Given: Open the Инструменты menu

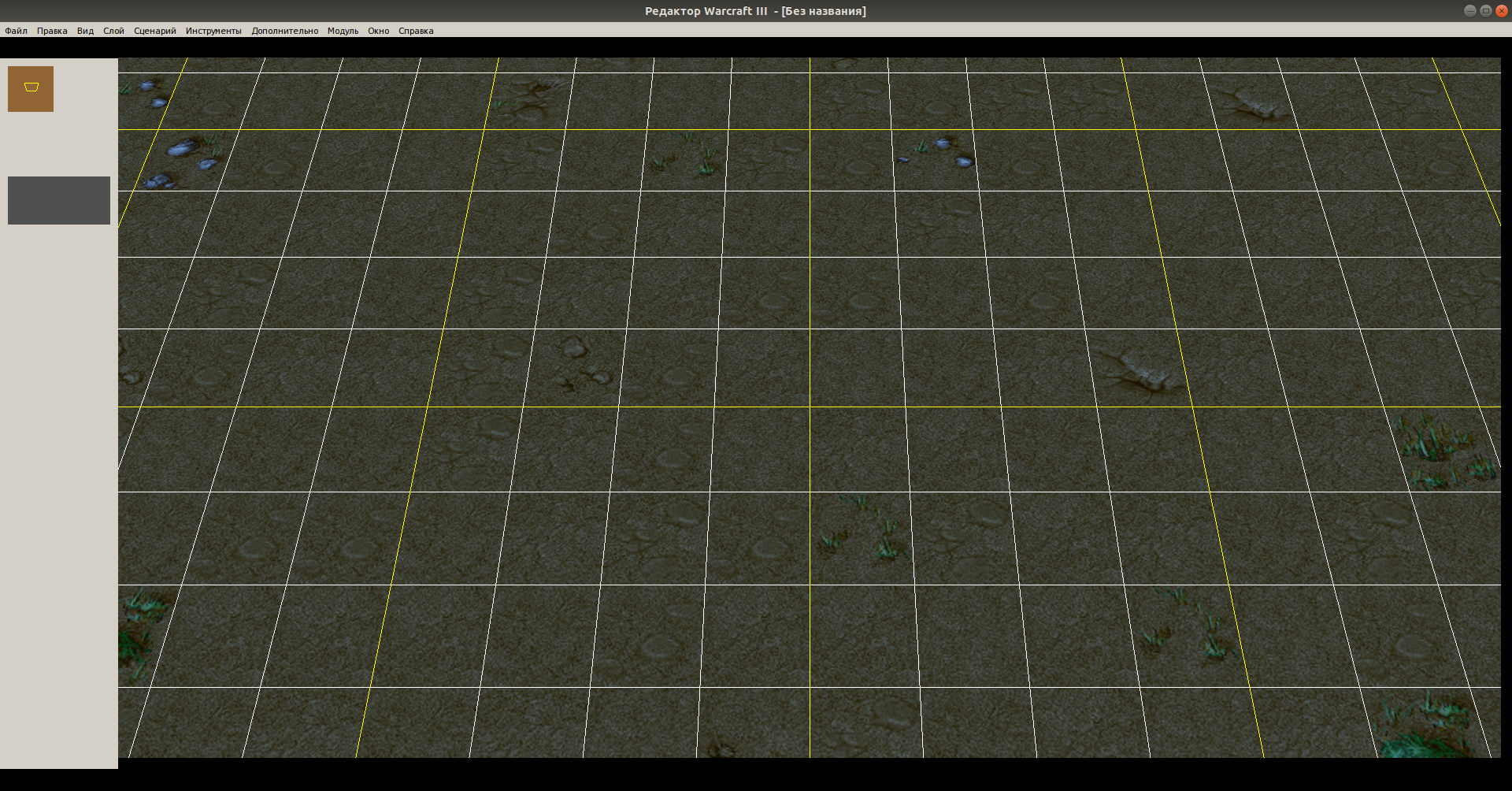Looking at the screenshot, I should coord(213,31).
